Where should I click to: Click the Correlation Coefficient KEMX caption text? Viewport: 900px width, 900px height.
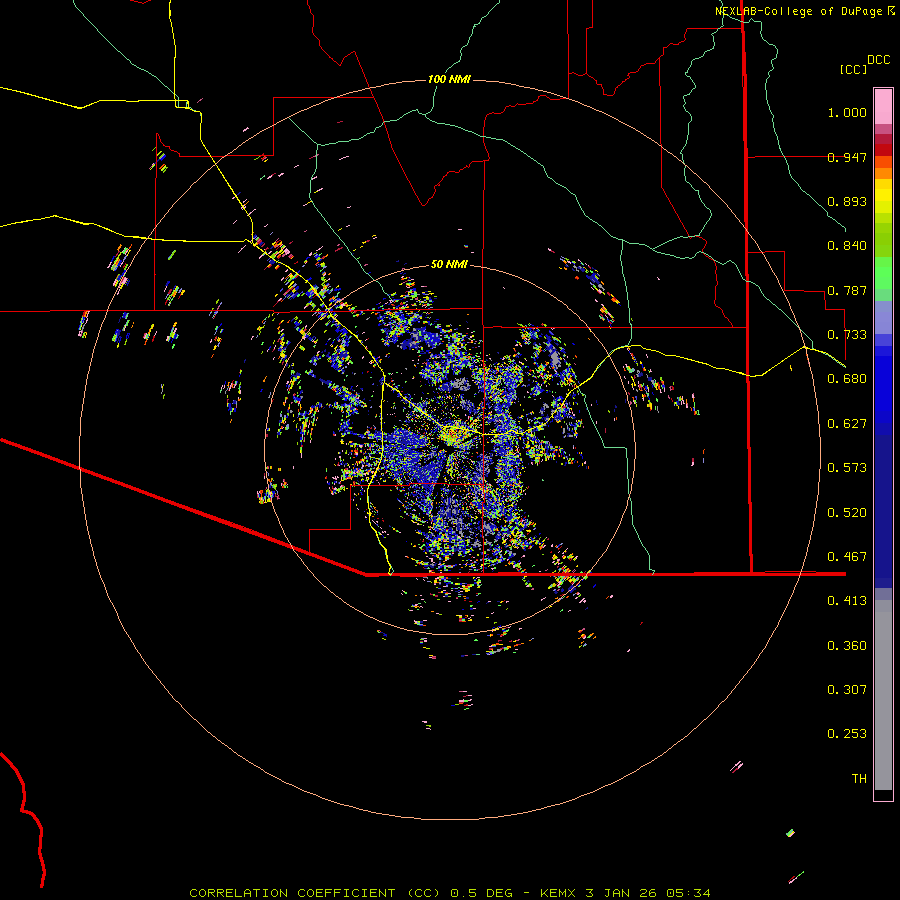450,893
